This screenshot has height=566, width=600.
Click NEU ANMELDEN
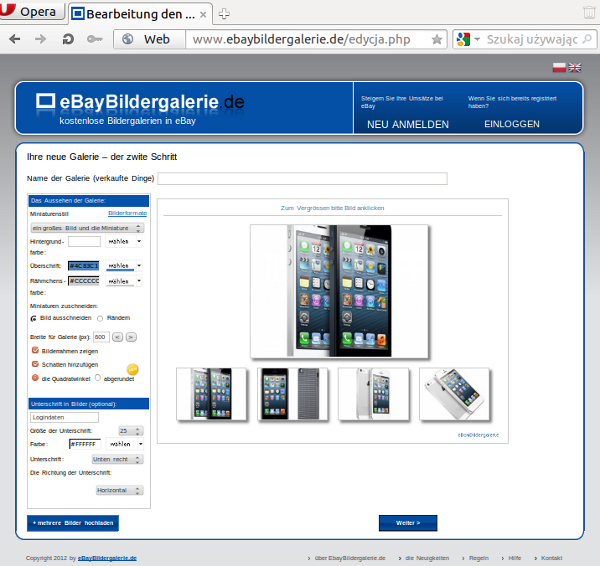[x=408, y=124]
